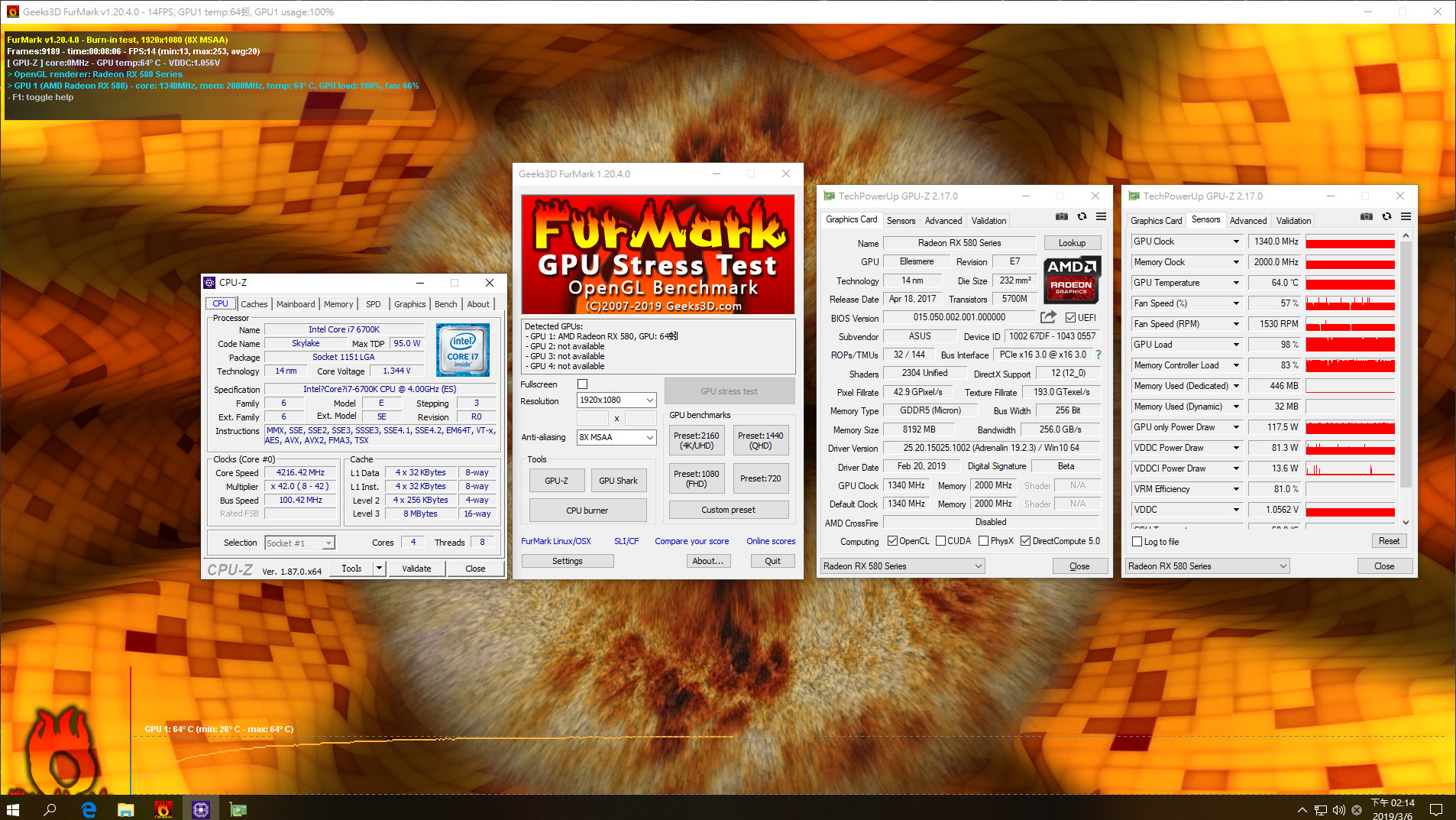Click CPU-Z taskbar icon
Viewport: 1456px width, 820px height.
click(x=201, y=809)
